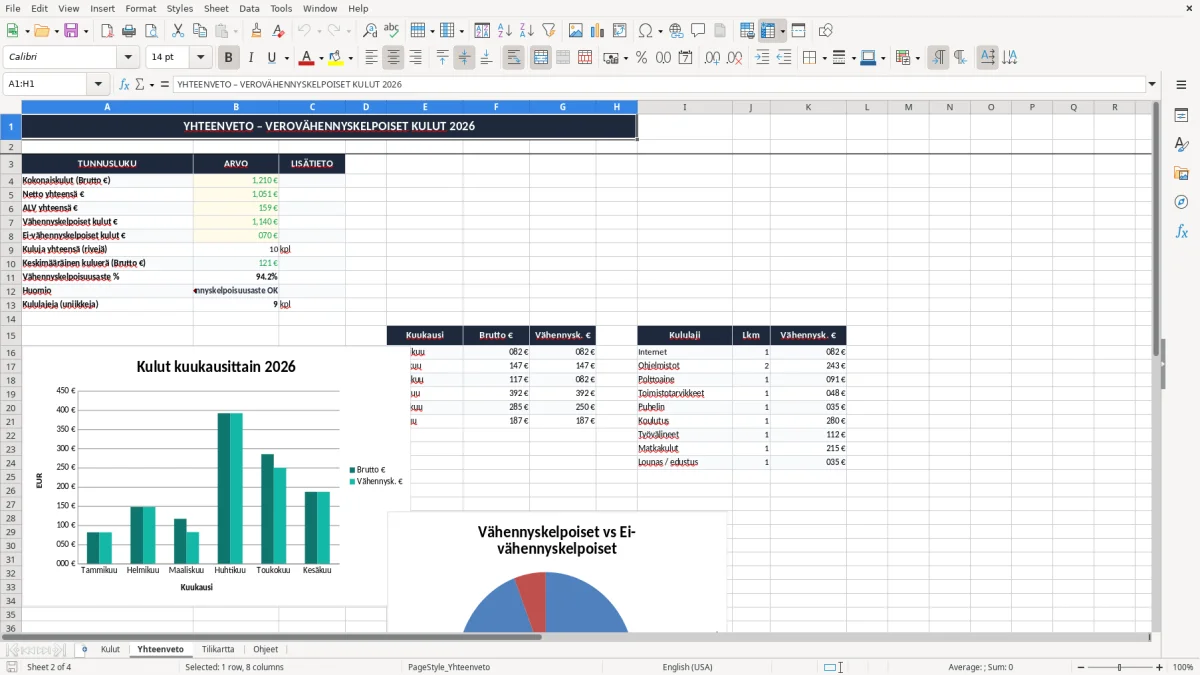Open Find & Replace

coord(370,31)
